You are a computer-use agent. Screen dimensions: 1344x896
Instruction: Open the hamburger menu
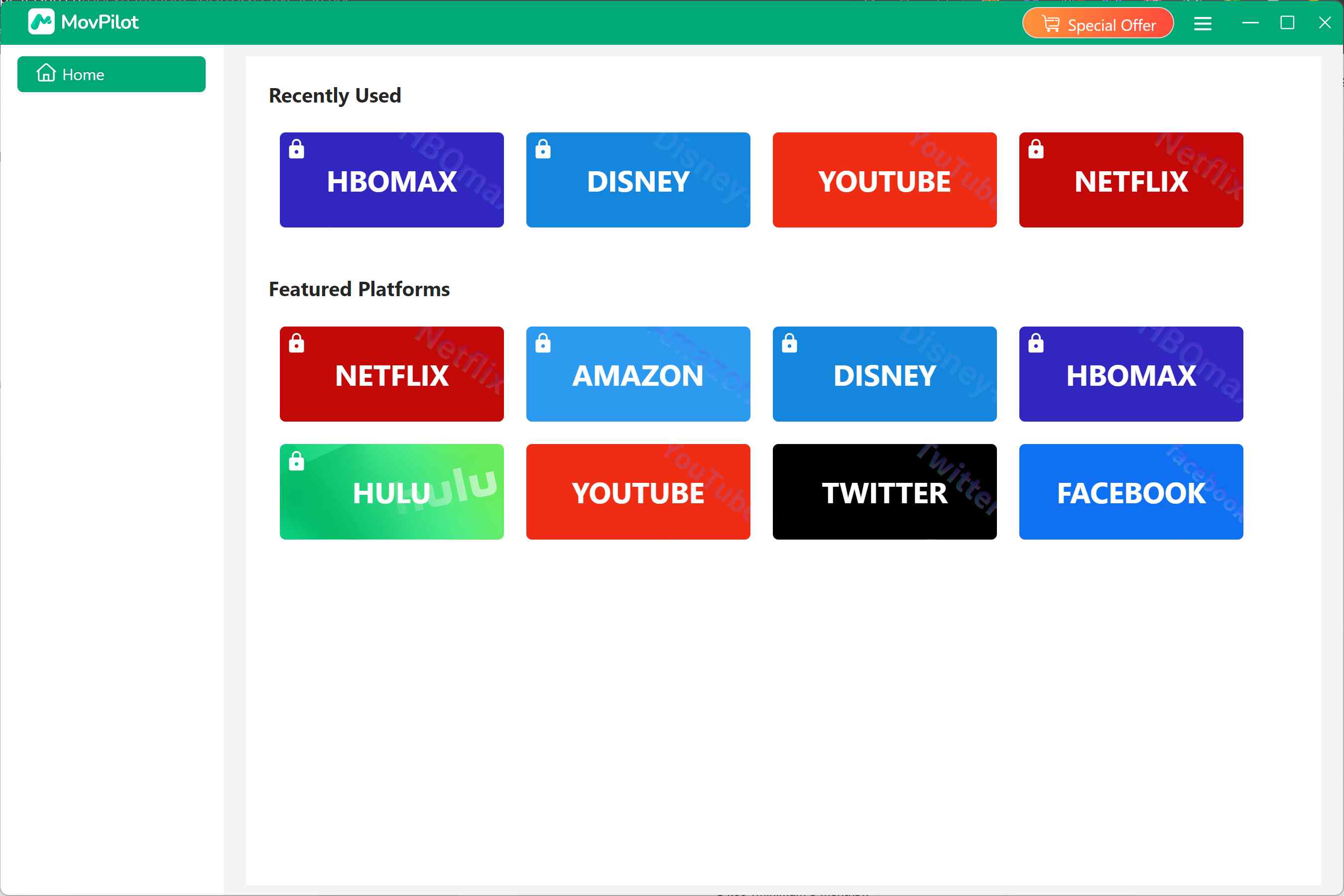point(1204,23)
